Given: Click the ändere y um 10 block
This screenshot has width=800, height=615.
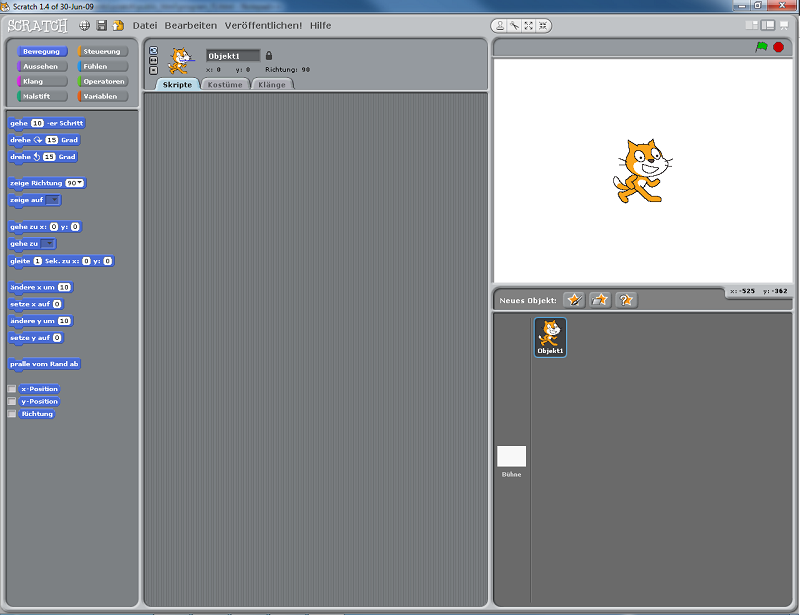Looking at the screenshot, I should (41, 321).
